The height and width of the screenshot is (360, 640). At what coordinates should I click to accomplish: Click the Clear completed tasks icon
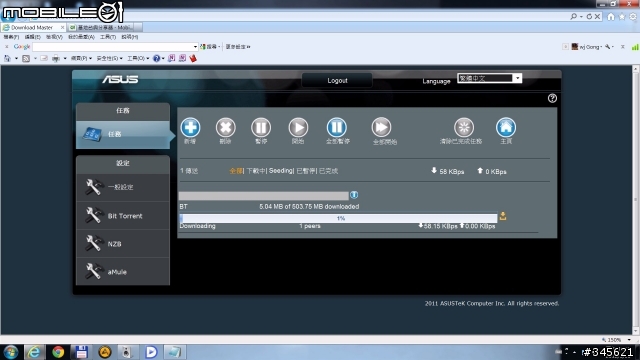[464, 127]
